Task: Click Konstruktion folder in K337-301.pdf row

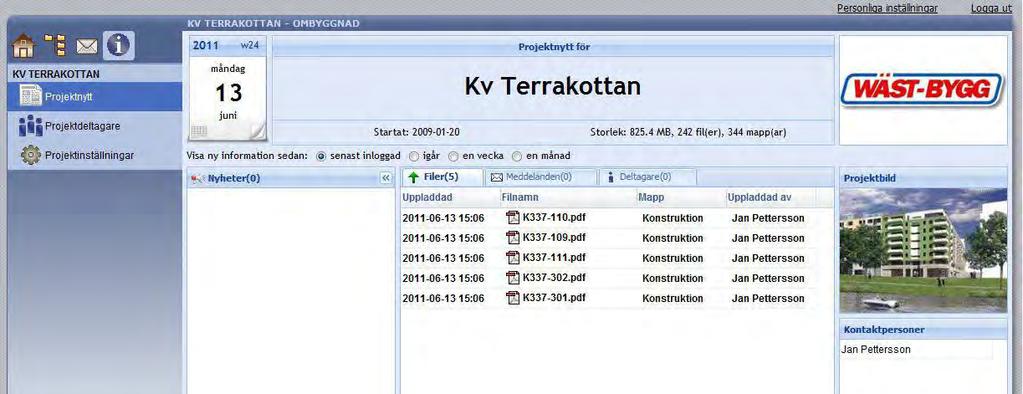Action: 673,298
